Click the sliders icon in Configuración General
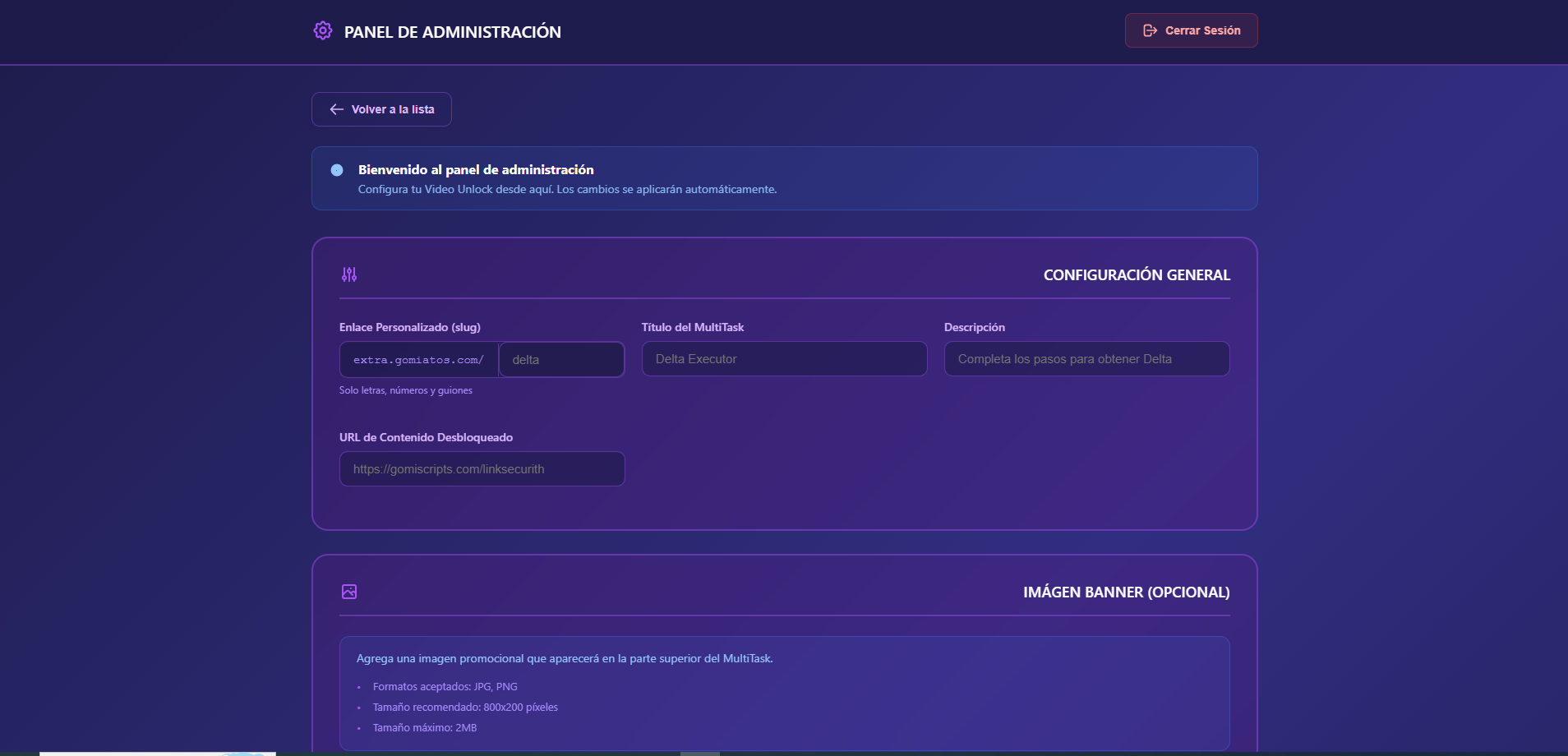This screenshot has width=1568, height=756. (349, 274)
